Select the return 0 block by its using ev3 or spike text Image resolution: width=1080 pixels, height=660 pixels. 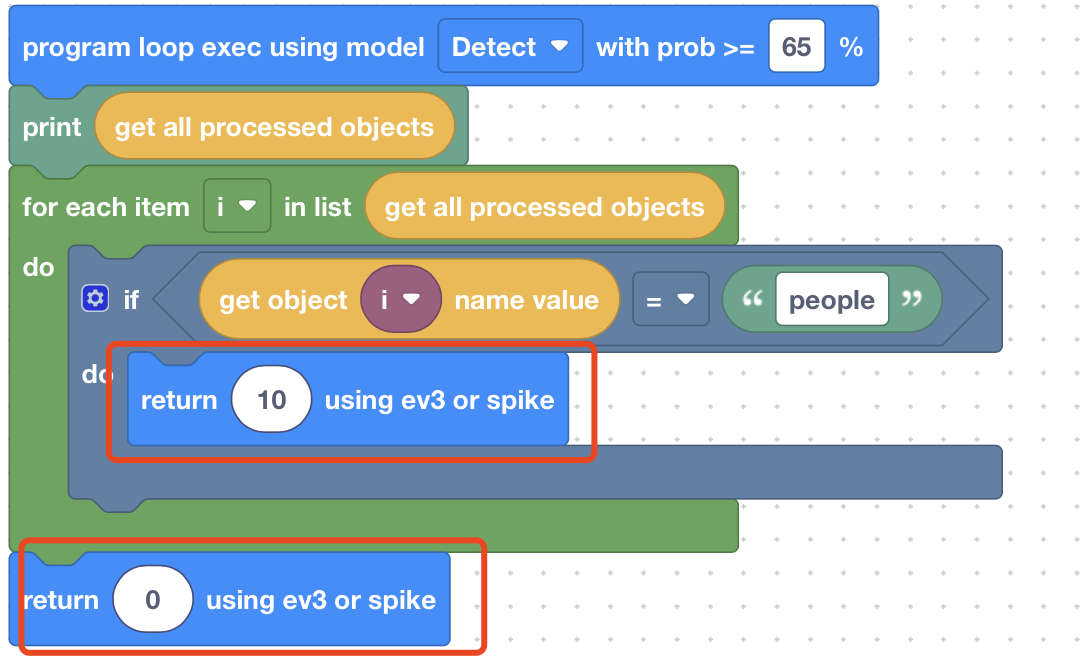click(x=320, y=600)
